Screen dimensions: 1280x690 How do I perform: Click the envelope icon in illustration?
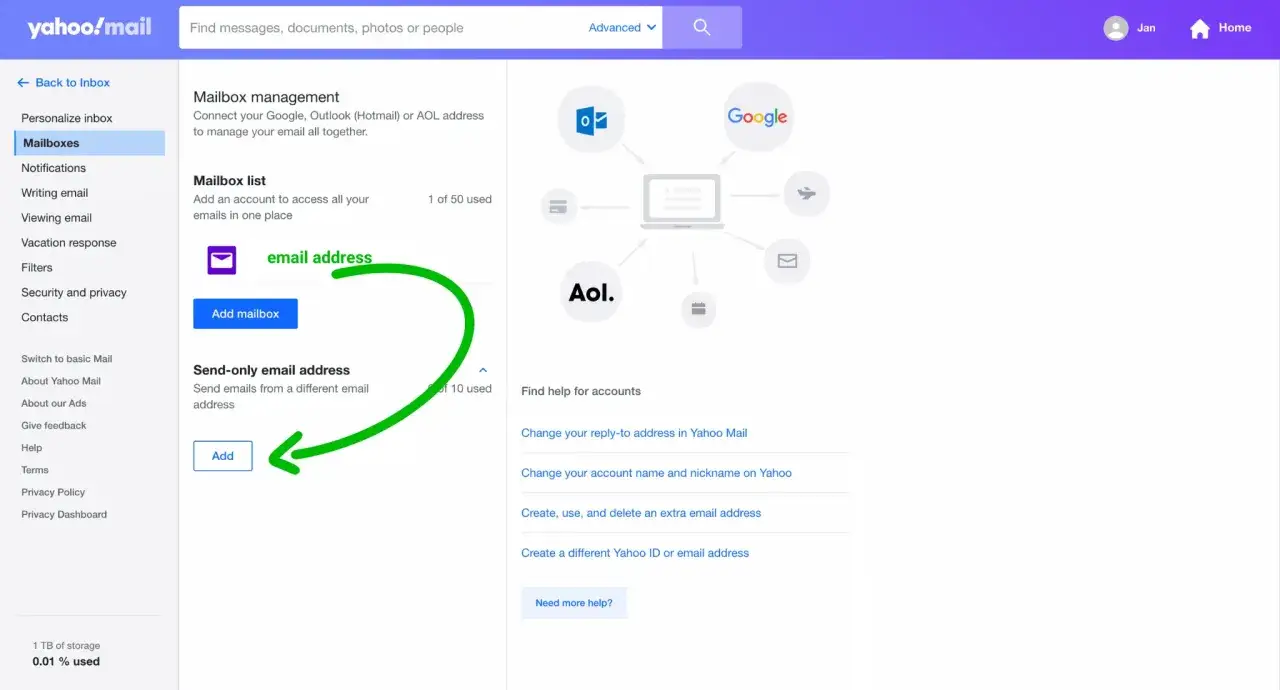coord(787,261)
